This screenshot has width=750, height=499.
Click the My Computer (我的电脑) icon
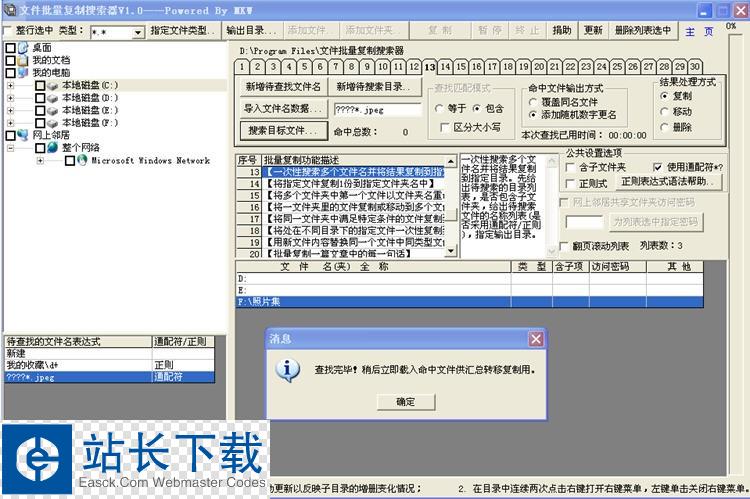(23, 73)
